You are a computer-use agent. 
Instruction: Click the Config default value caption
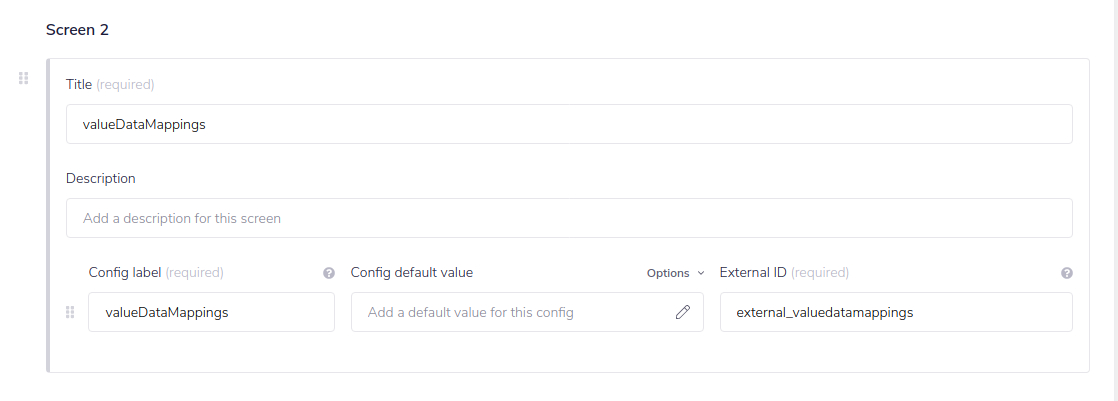click(412, 272)
